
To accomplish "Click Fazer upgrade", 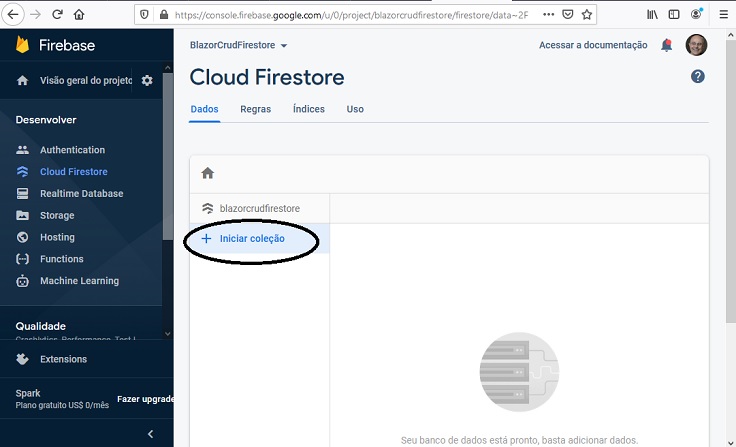I will pos(145,399).
